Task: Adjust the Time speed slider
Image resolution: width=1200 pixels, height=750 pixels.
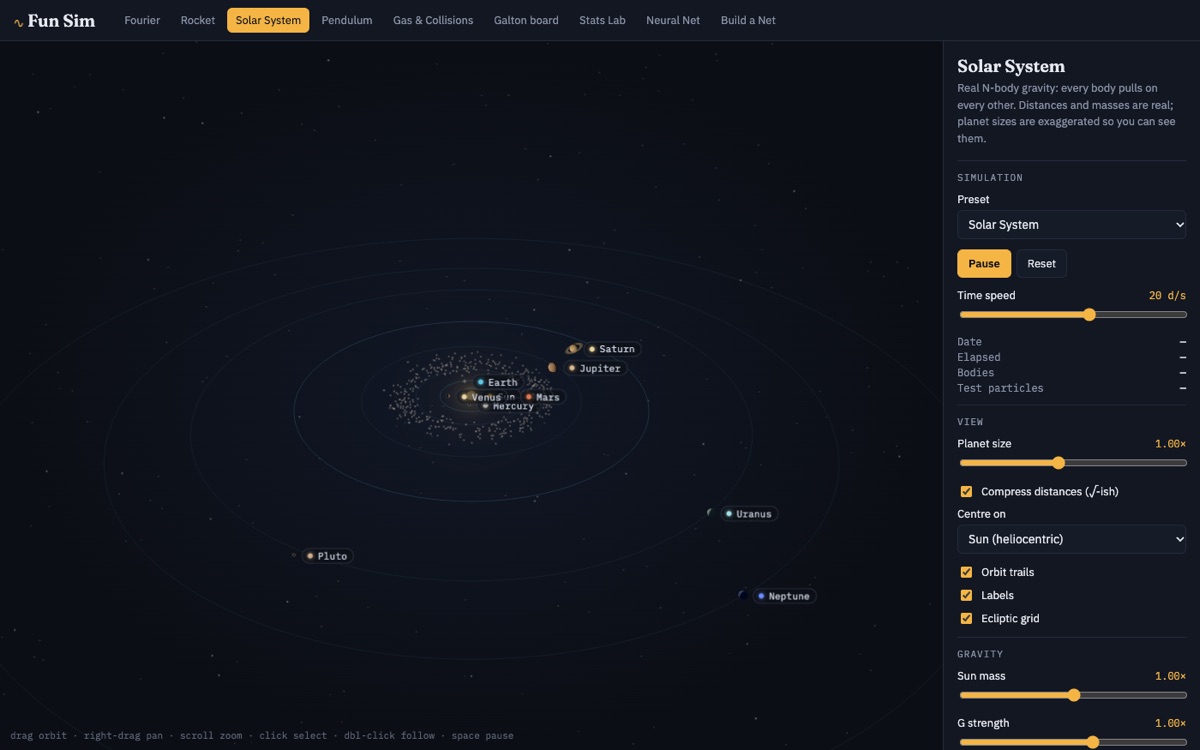Action: [x=1072, y=314]
